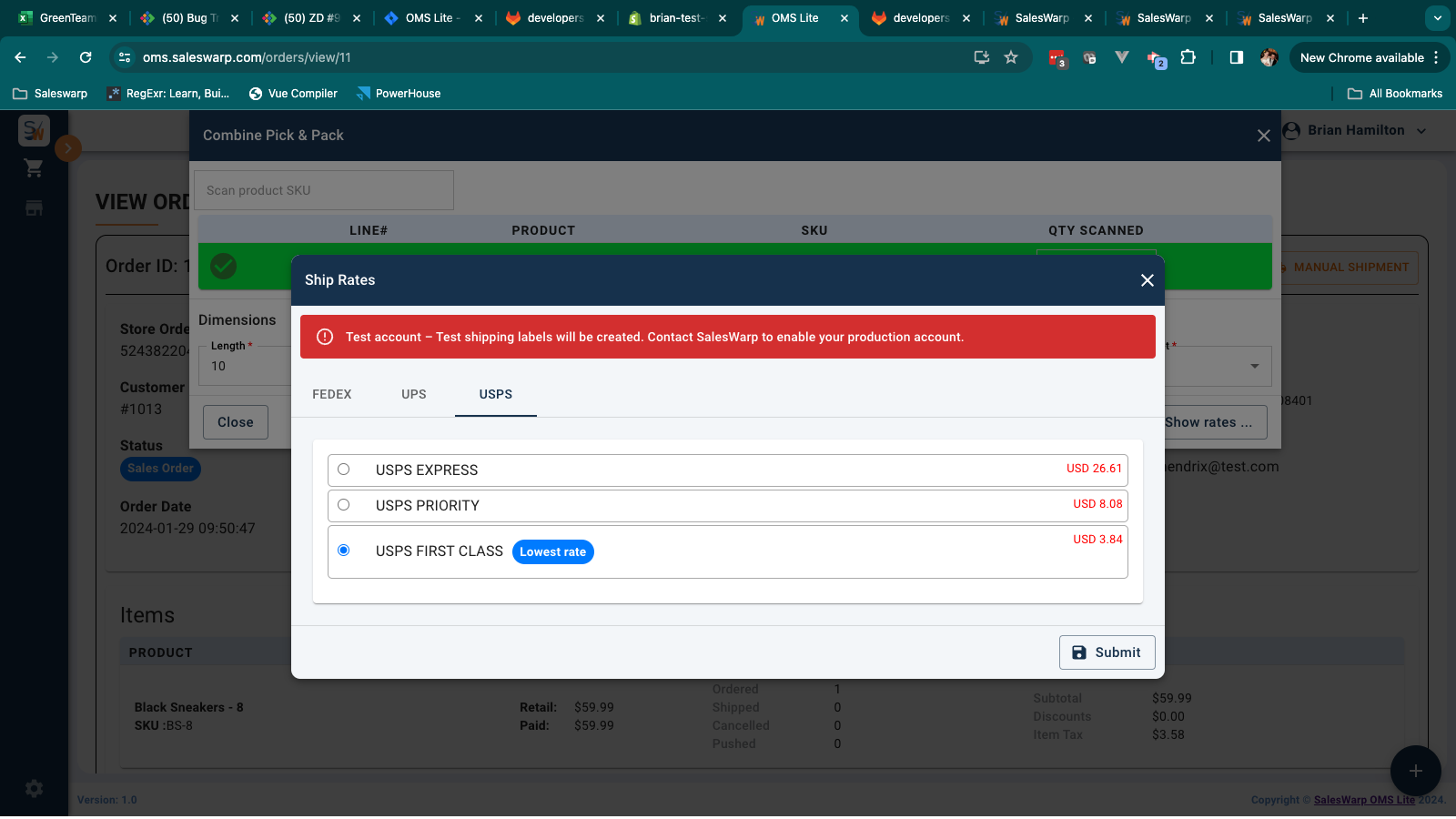Select the USPS EXPRESS radio button
This screenshot has height=819, width=1456.
pyautogui.click(x=343, y=470)
